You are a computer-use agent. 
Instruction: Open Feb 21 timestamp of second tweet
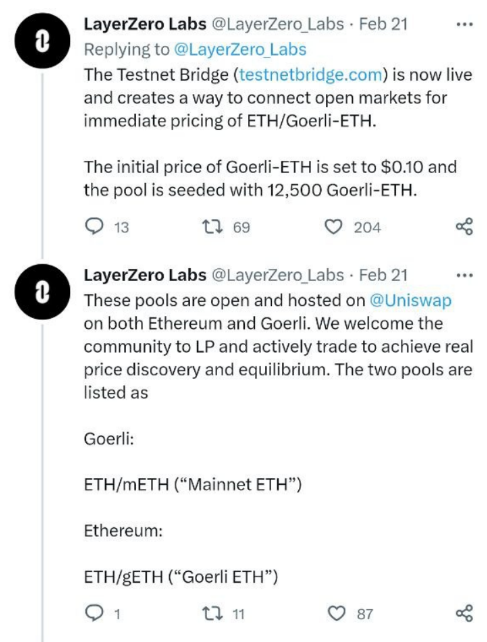[x=383, y=275]
